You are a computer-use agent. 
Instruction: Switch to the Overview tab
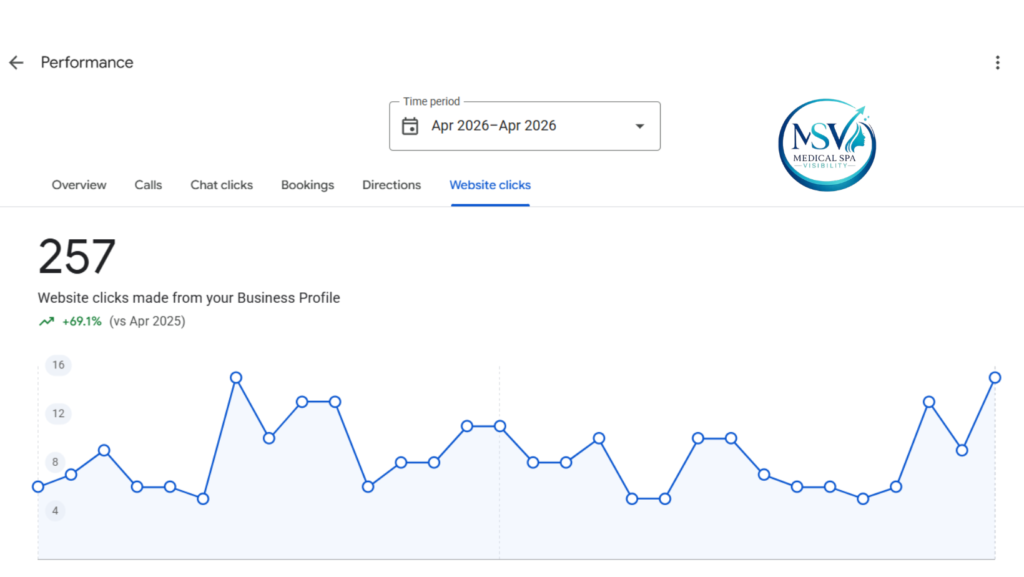(79, 185)
